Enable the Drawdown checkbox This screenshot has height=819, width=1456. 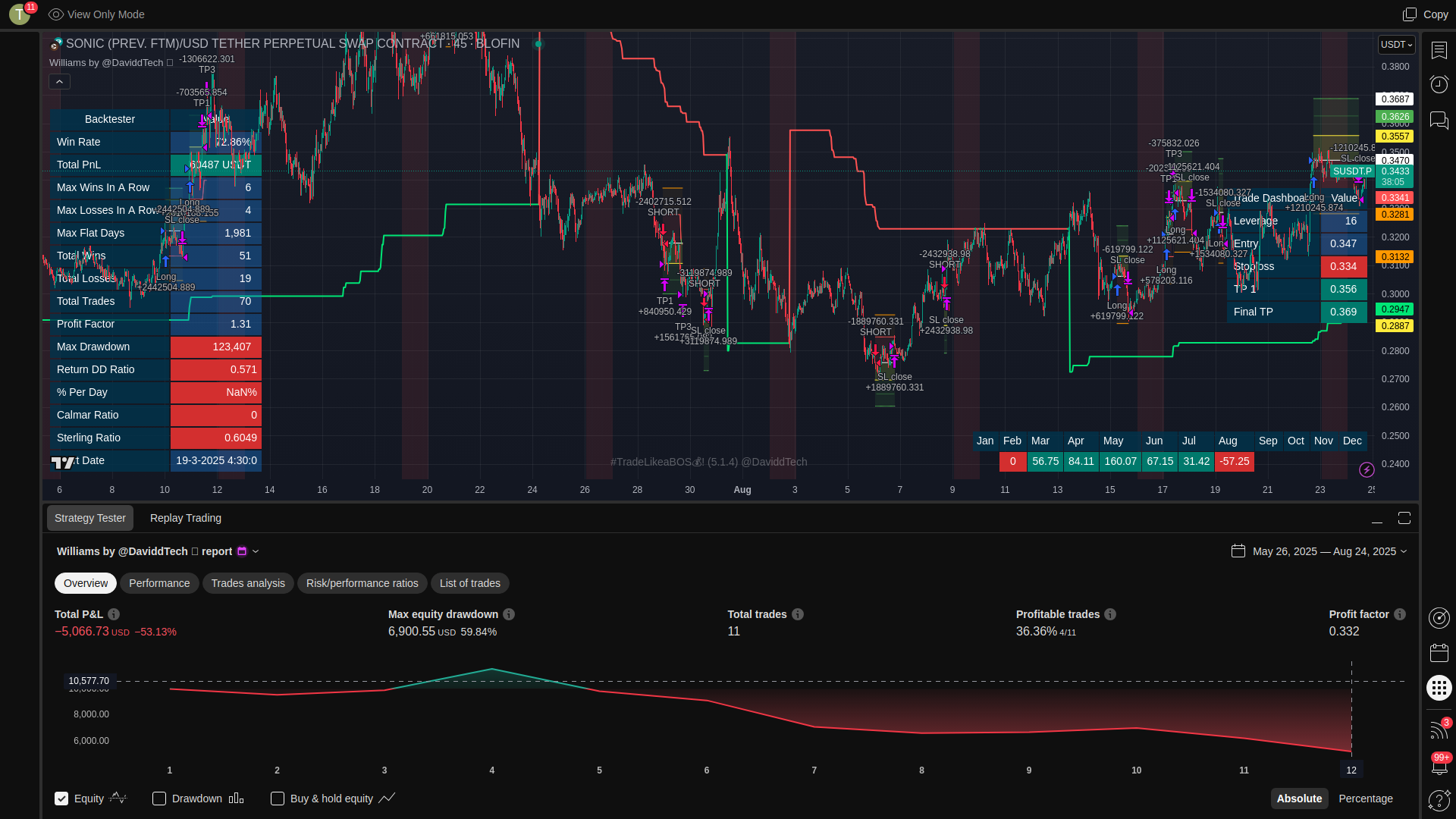pos(159,799)
